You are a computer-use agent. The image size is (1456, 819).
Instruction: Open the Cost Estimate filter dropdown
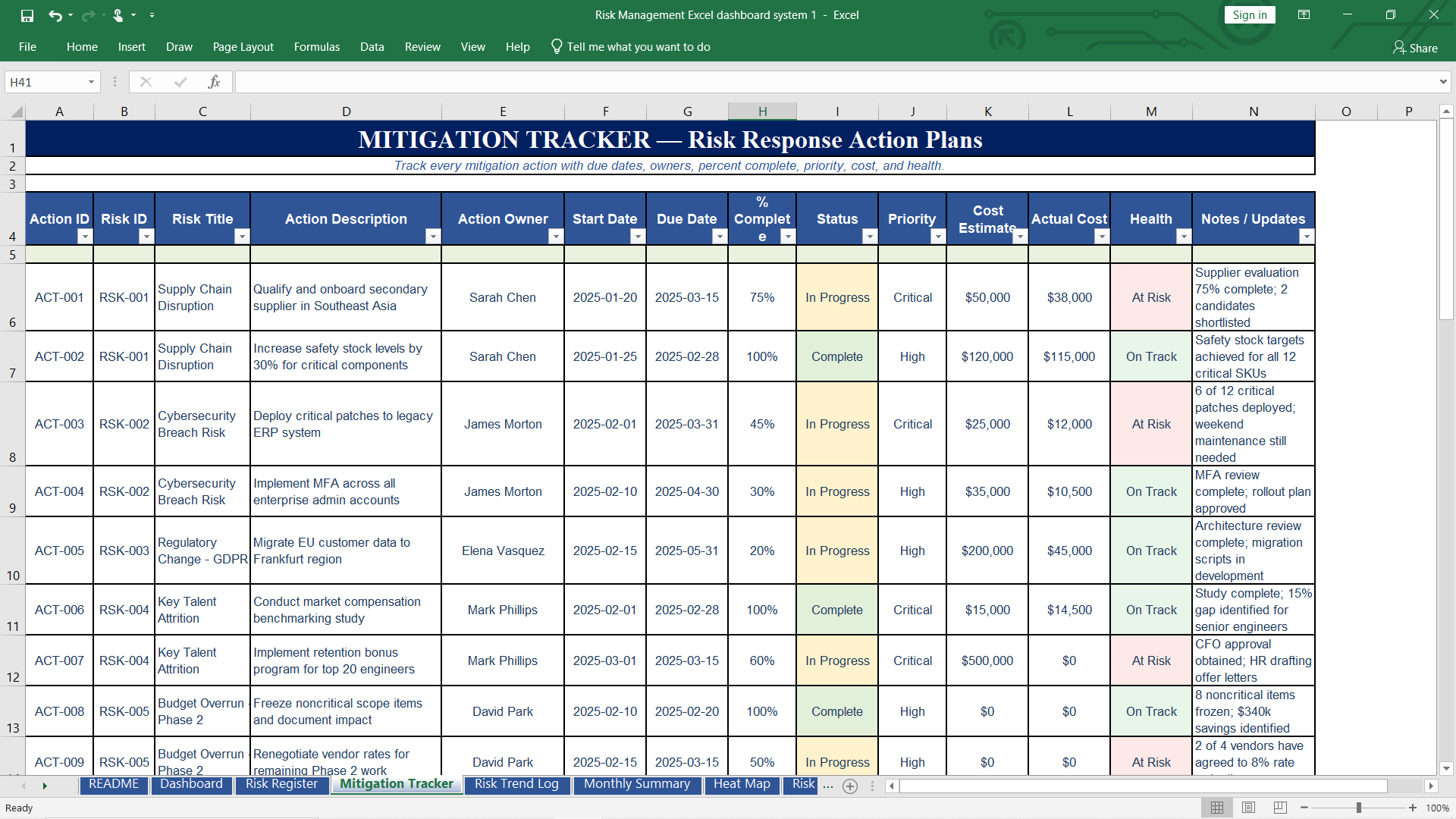1020,237
